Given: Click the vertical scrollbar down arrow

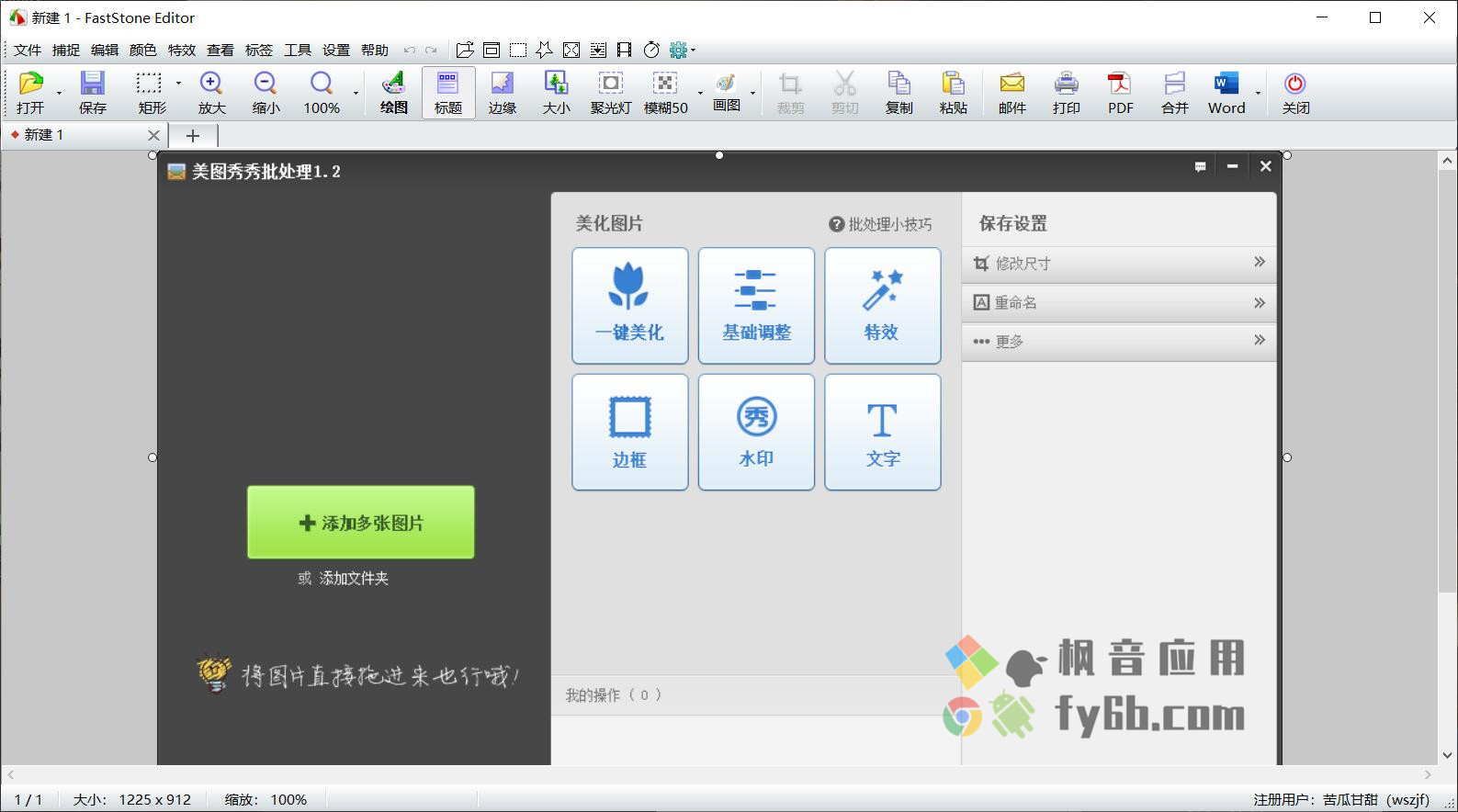Looking at the screenshot, I should 1448,756.
